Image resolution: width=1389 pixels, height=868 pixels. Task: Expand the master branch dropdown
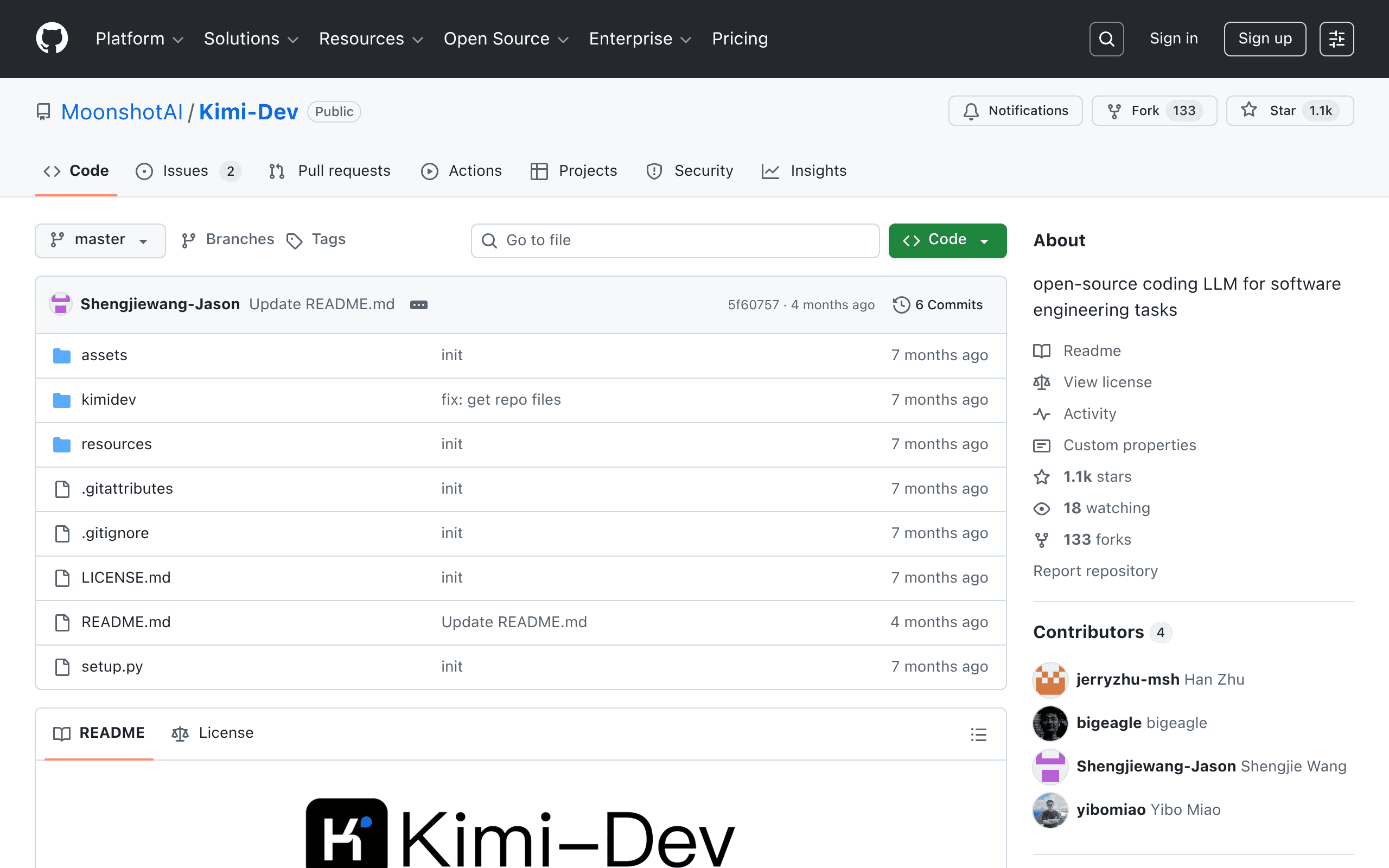[100, 240]
